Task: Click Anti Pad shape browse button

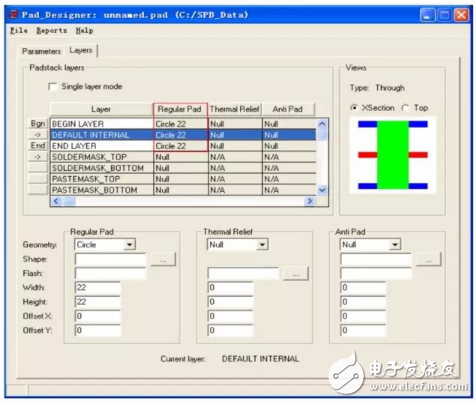Action: tap(428, 259)
